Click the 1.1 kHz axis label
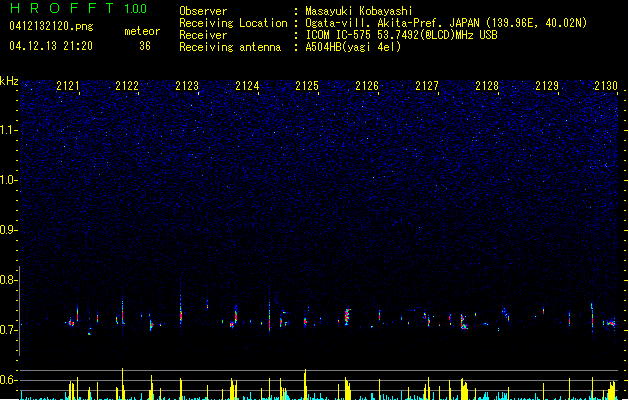This screenshot has width=629, height=400. [x=8, y=130]
